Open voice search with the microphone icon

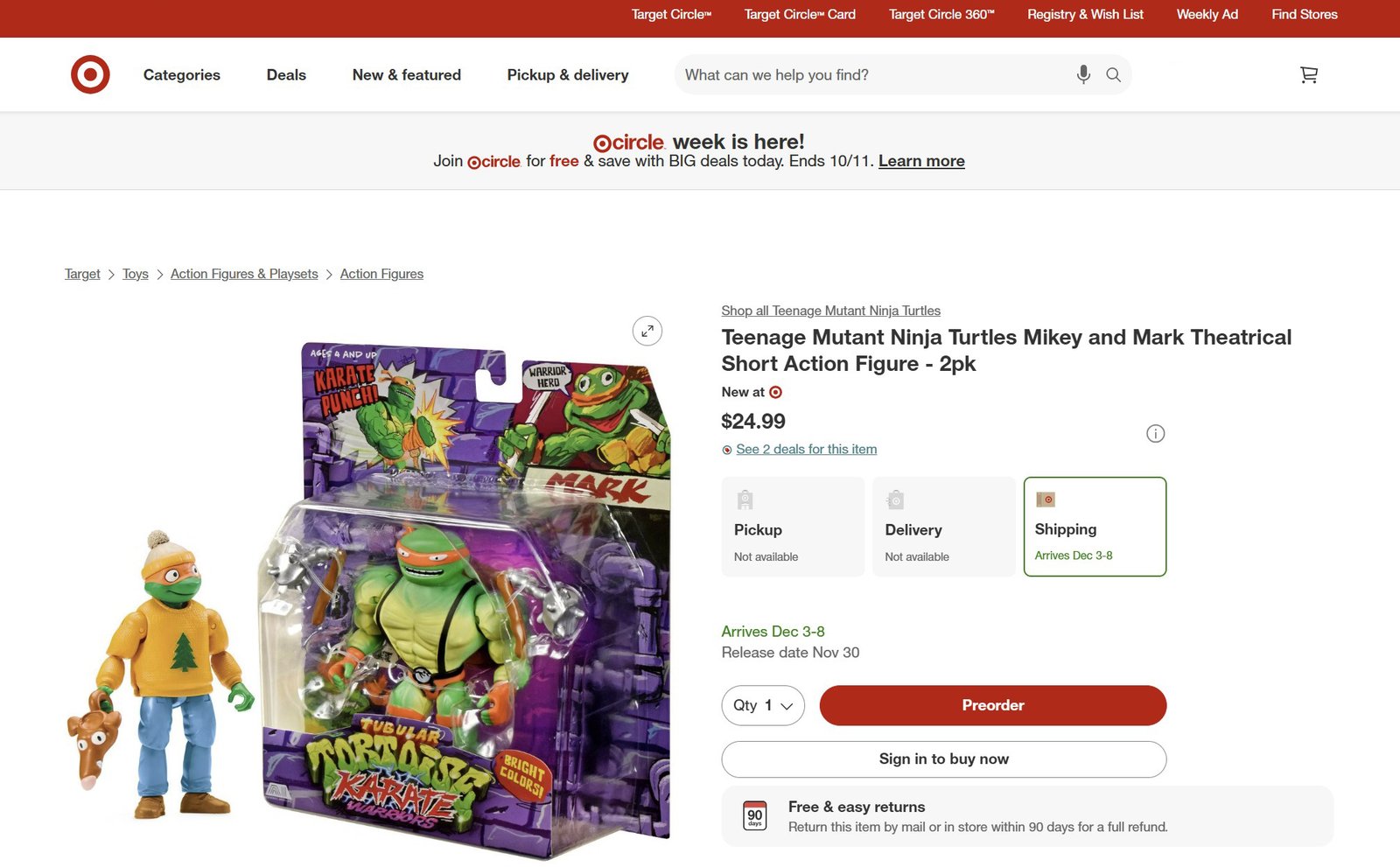pos(1082,74)
